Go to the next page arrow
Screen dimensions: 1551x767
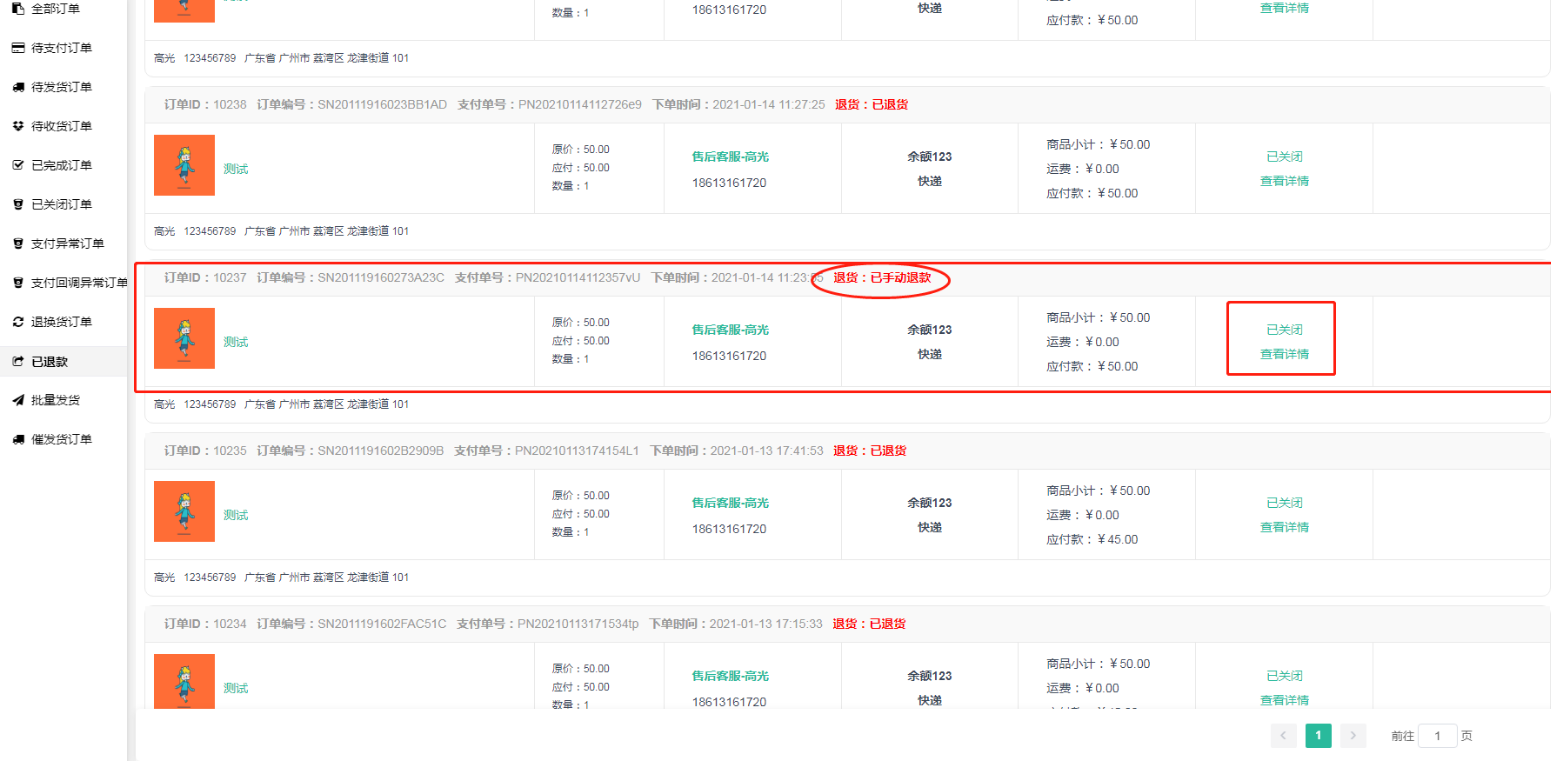click(x=1353, y=736)
